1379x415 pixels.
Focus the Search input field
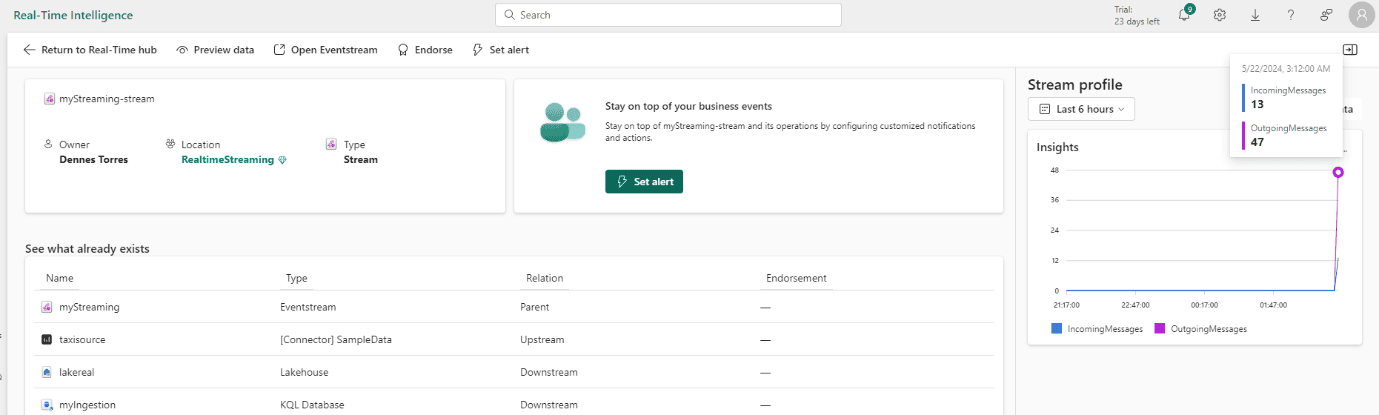point(668,15)
